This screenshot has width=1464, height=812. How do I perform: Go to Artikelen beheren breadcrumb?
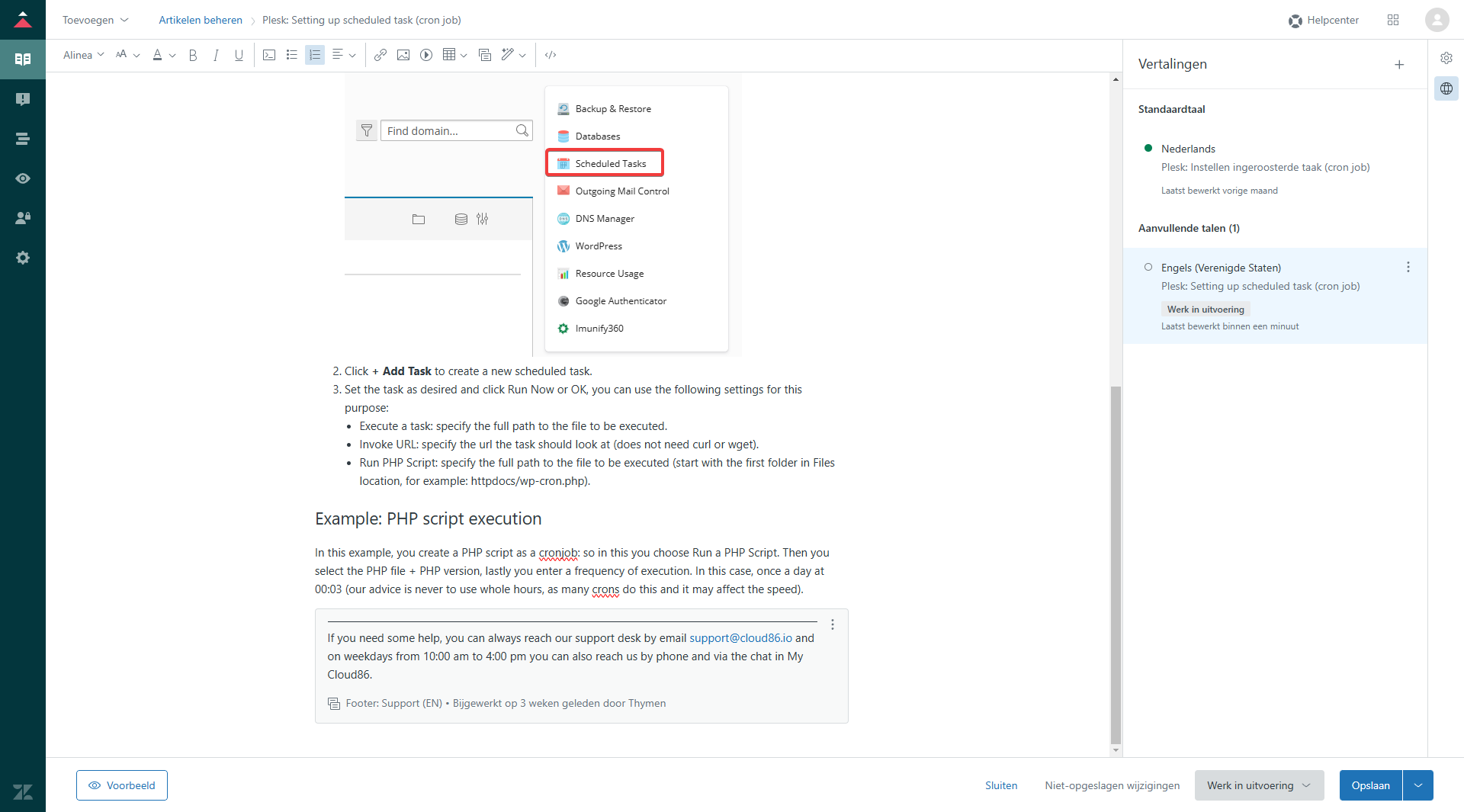pos(201,20)
